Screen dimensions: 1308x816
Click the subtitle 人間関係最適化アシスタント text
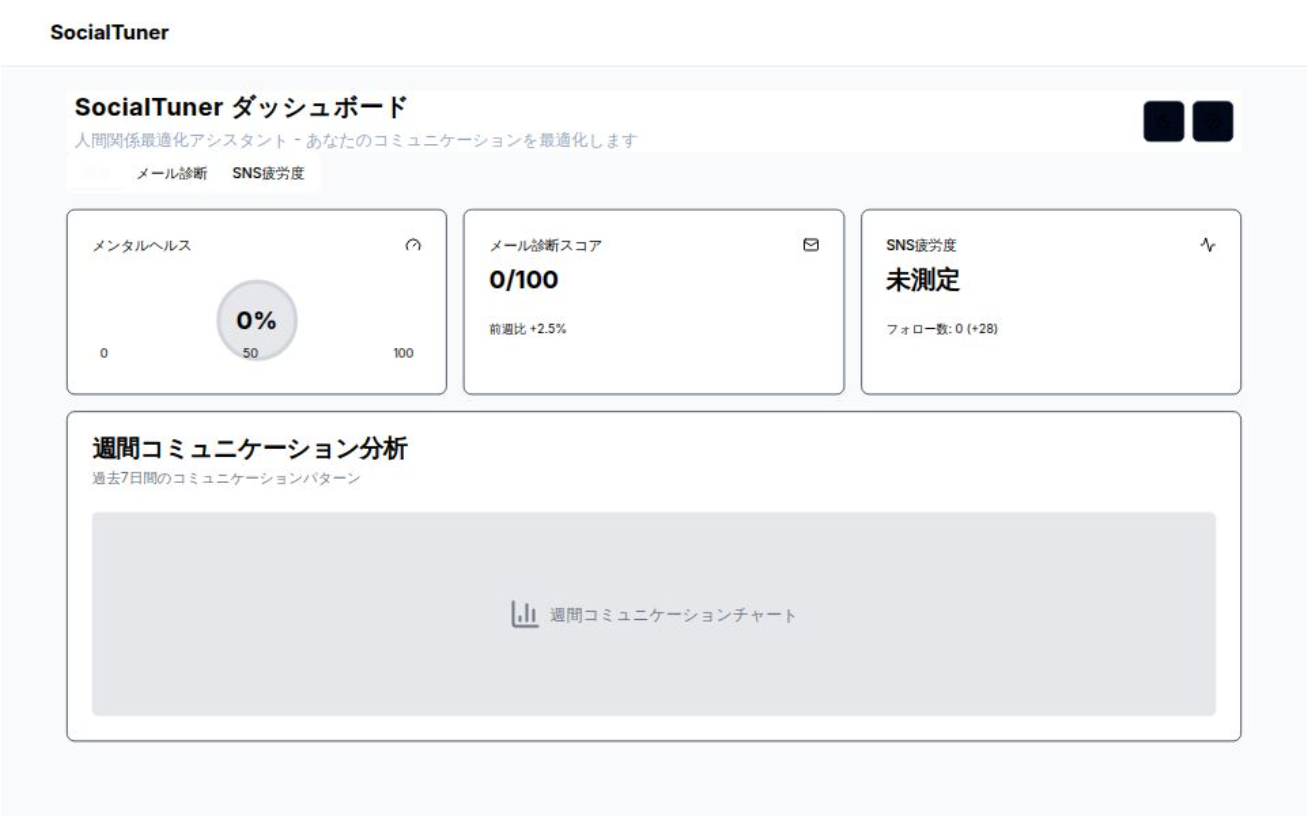click(355, 140)
